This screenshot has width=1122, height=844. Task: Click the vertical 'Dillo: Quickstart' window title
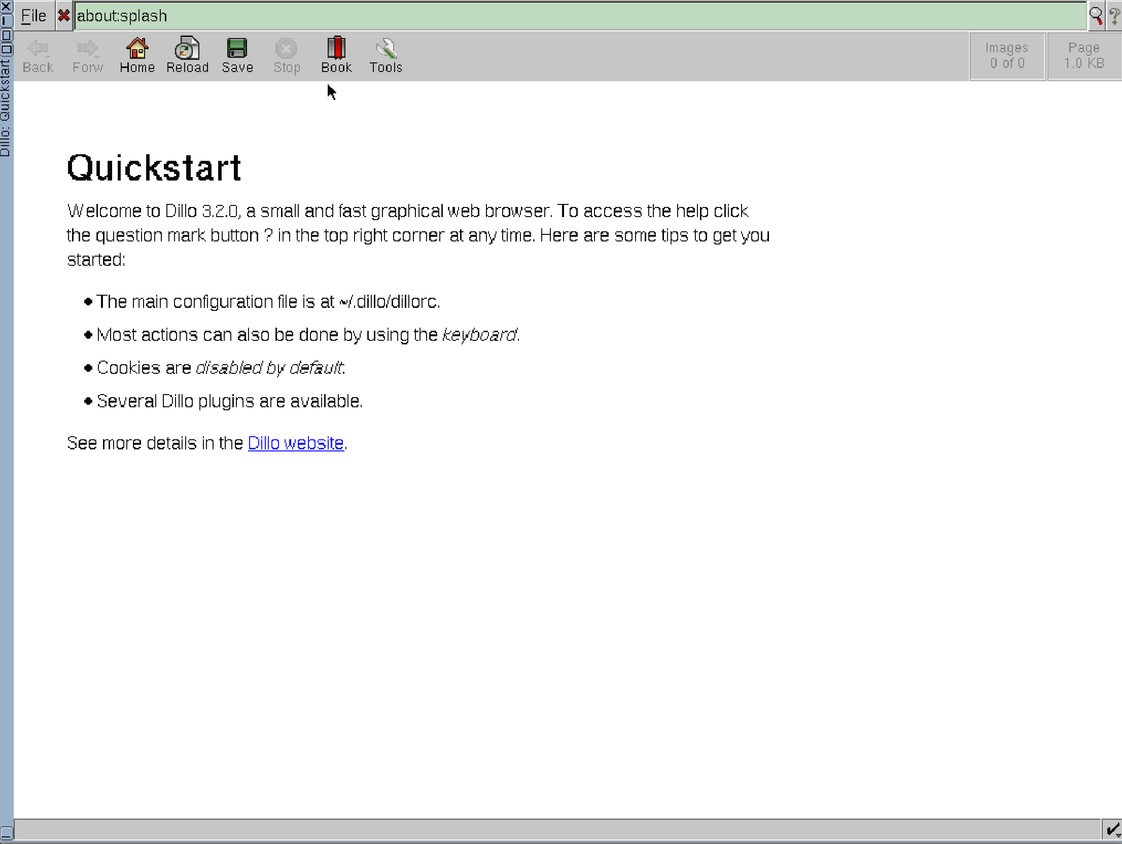click(6, 107)
